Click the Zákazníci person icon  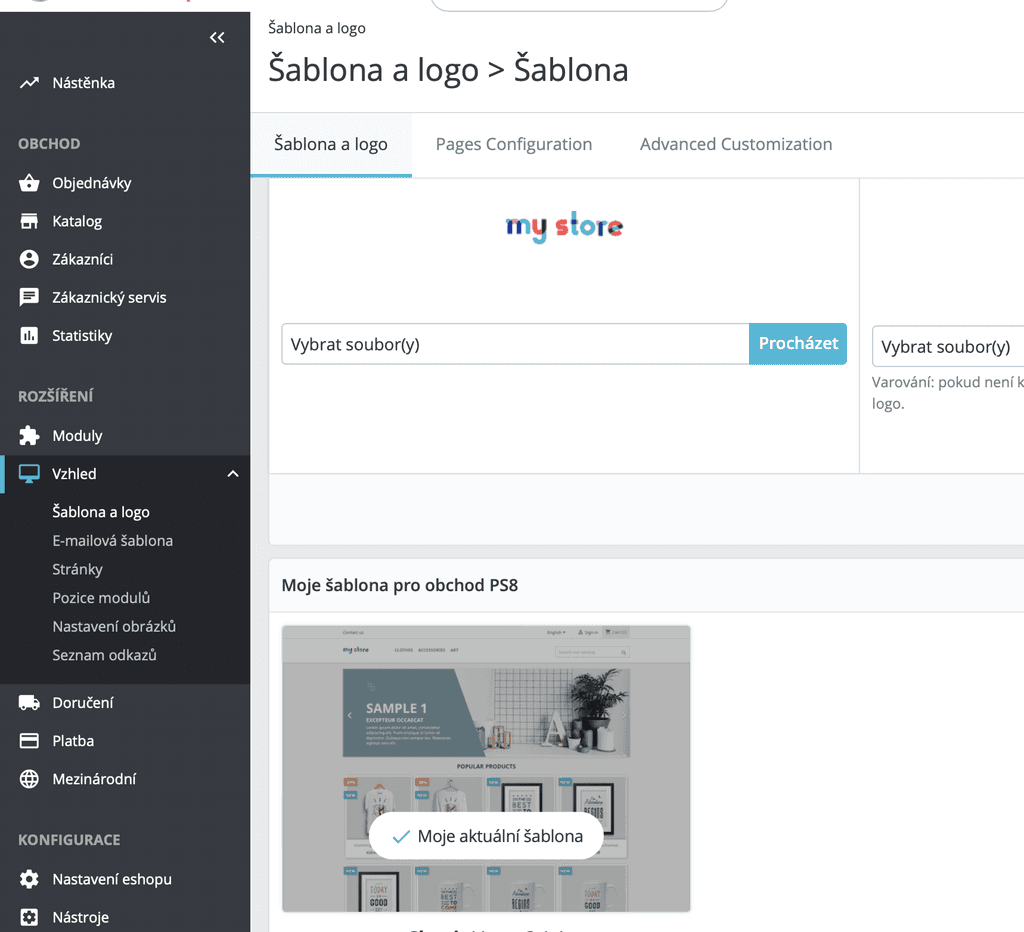[29, 259]
